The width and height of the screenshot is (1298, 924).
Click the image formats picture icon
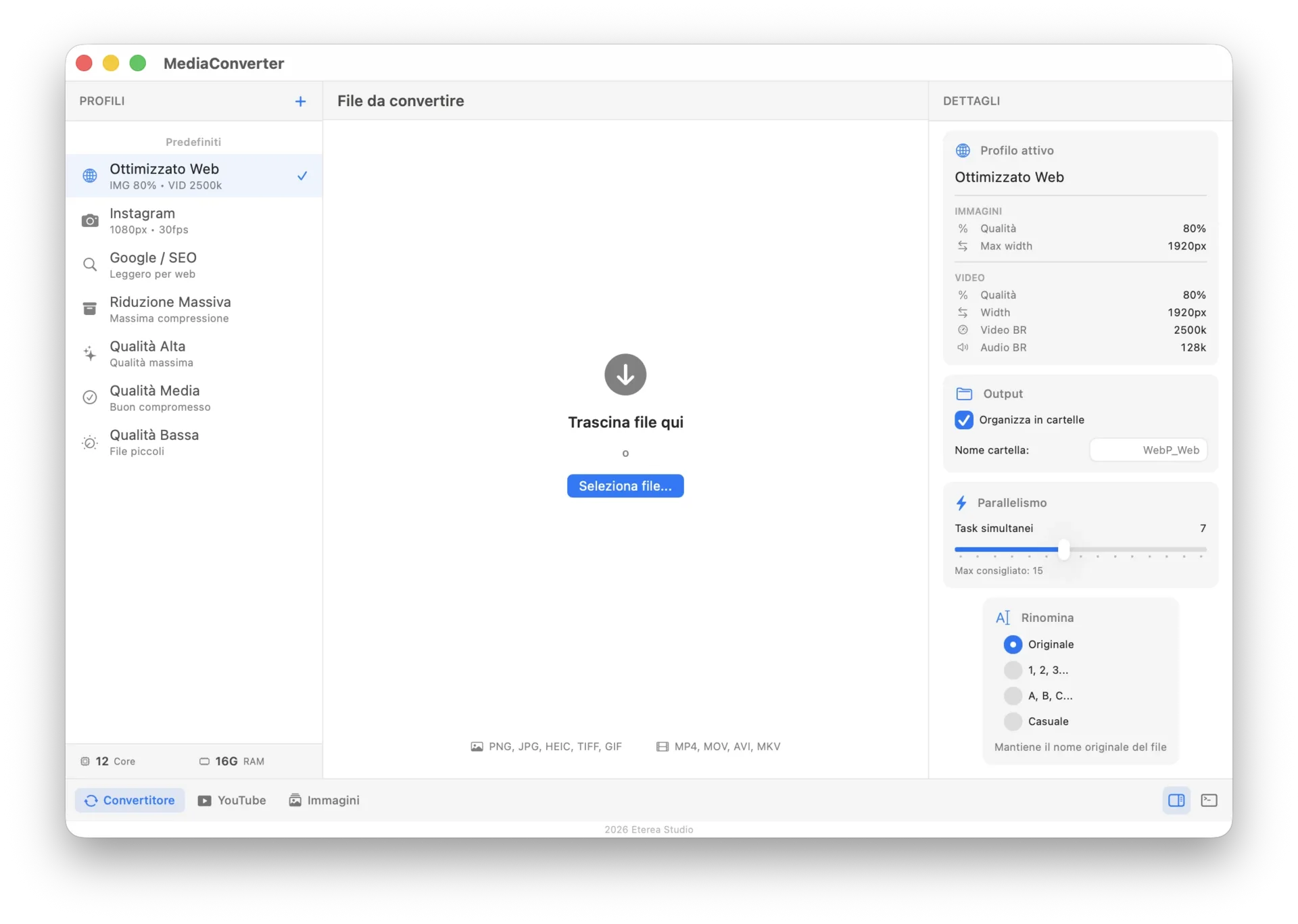(477, 747)
